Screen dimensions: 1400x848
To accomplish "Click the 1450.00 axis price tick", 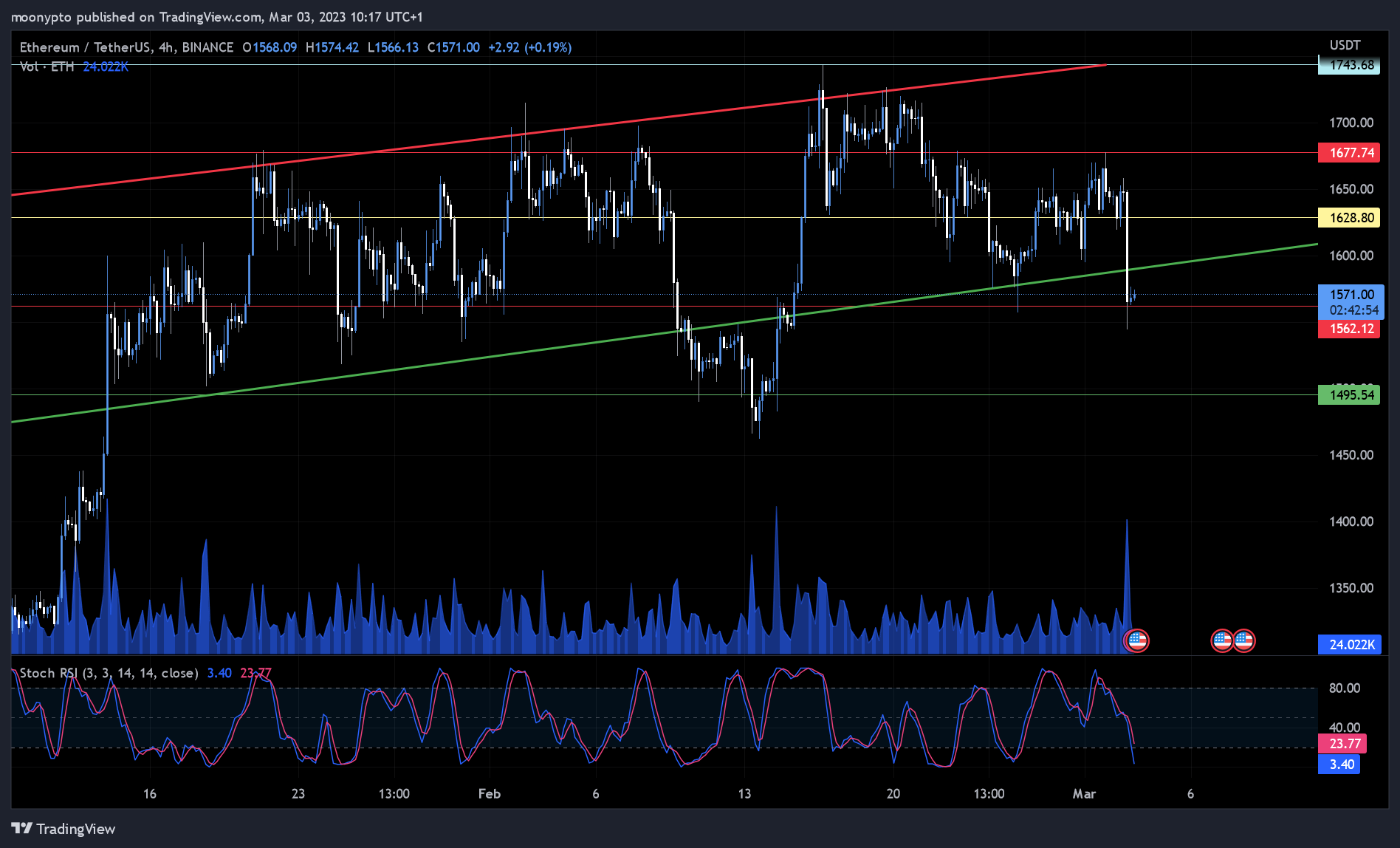I will (x=1351, y=455).
